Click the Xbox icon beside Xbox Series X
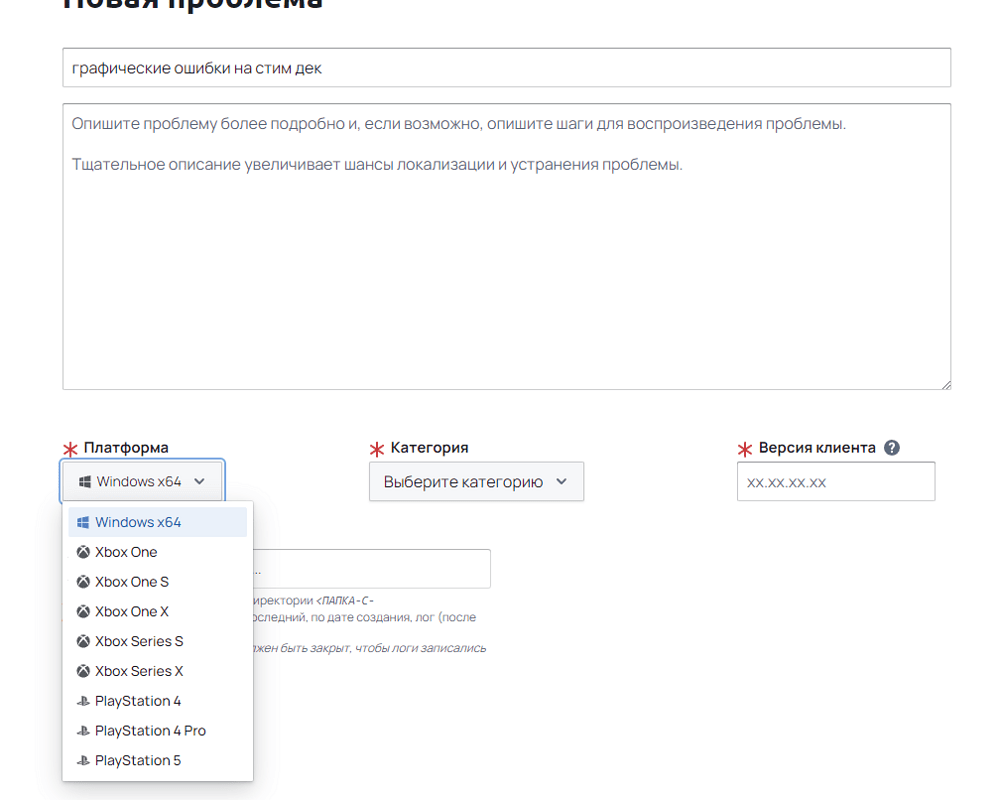The height and width of the screenshot is (800, 1000). pos(83,671)
